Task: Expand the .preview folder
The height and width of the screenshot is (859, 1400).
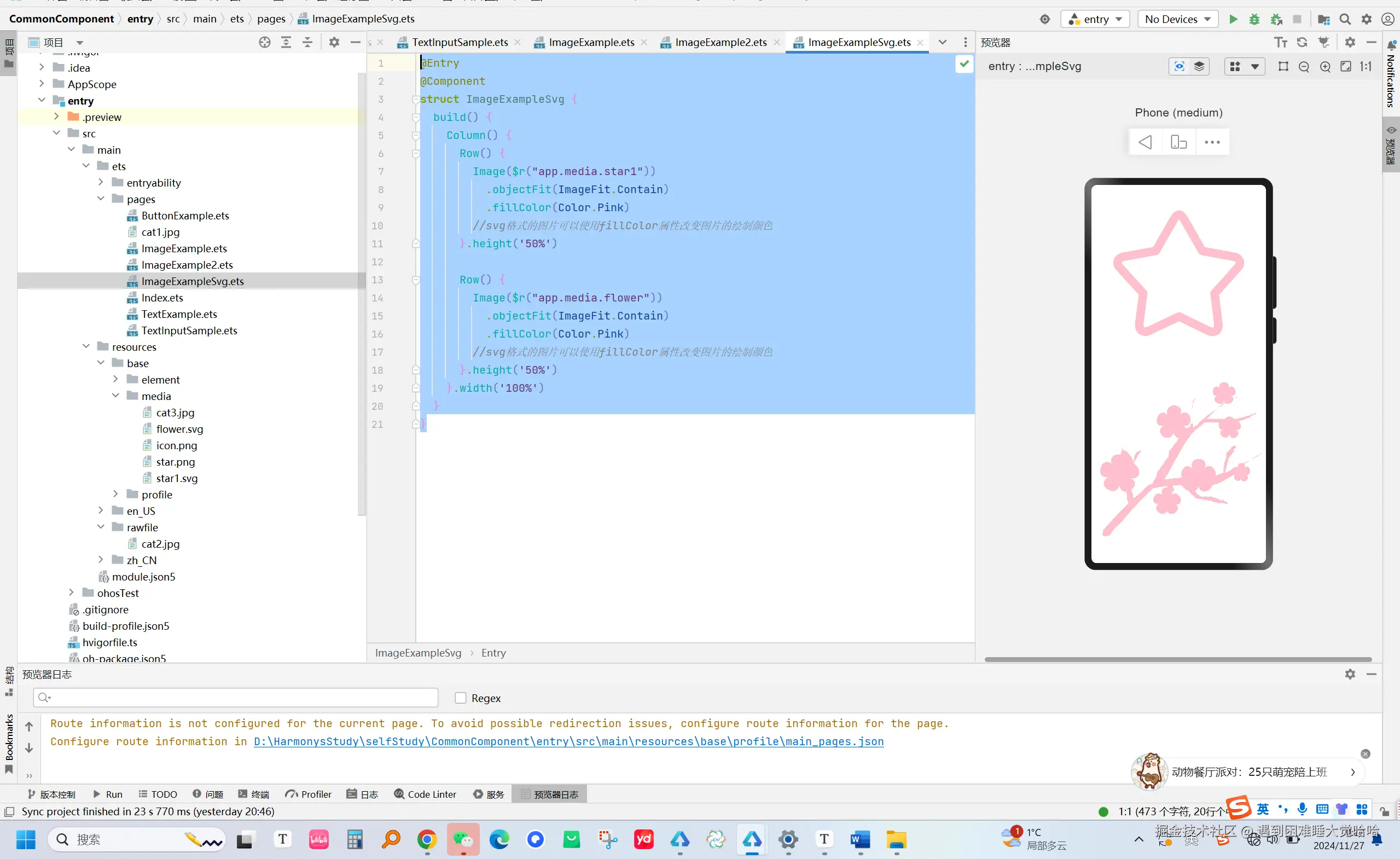Action: coord(56,117)
